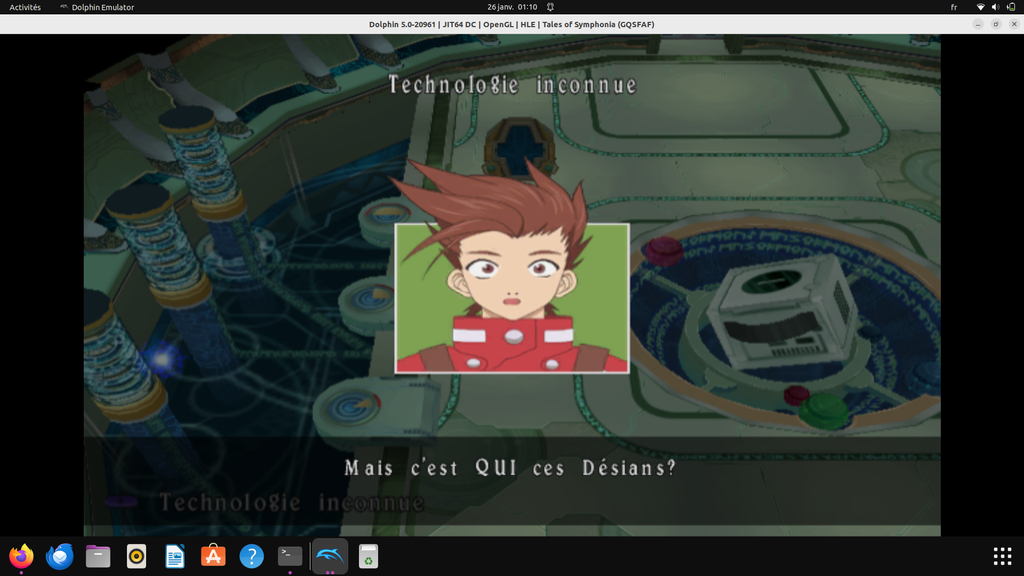Expand the system menu via the Wi-Fi icon
Viewport: 1024px width, 576px height.
tap(980, 7)
